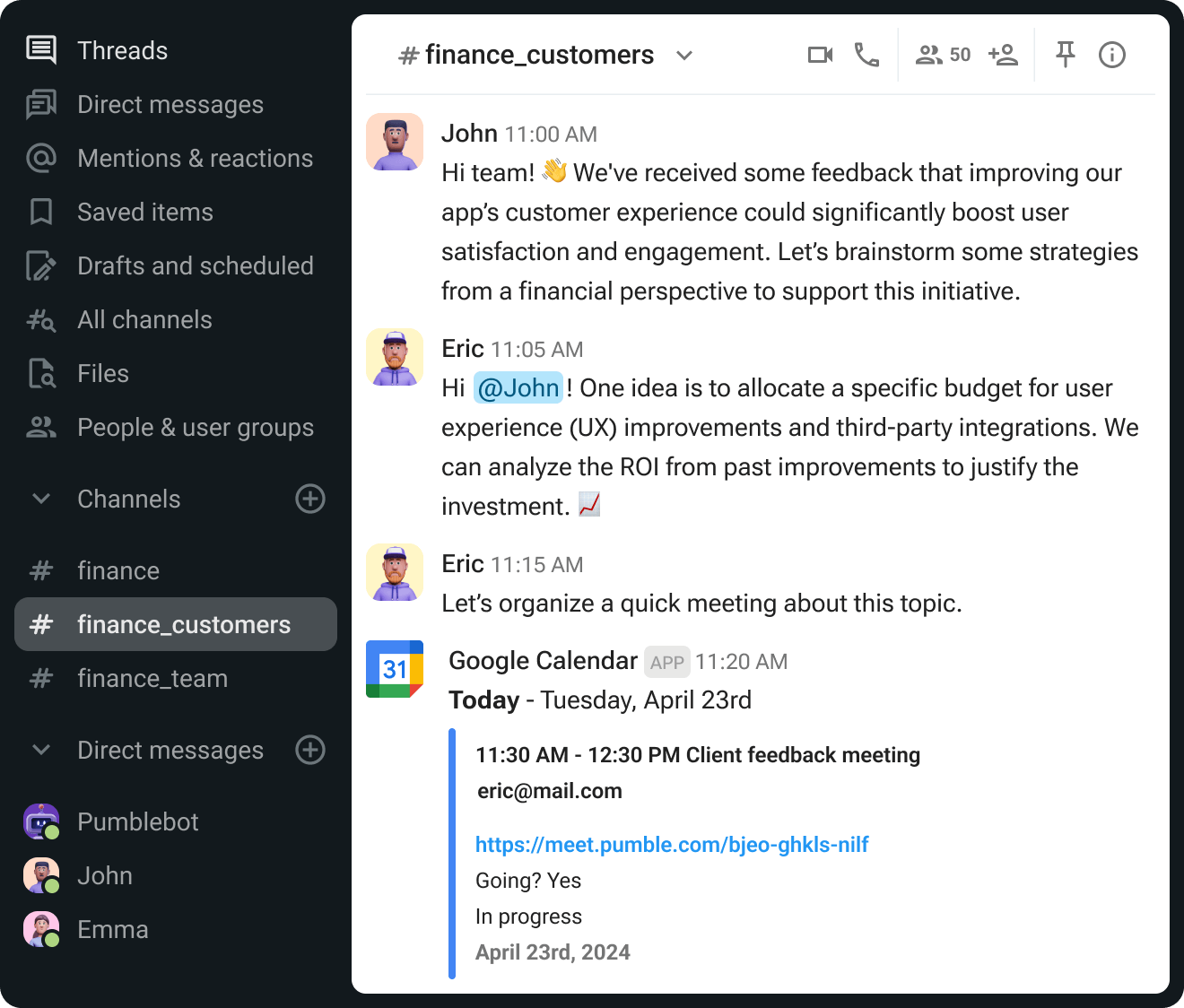
Task: Start a video call in the channel
Action: [820, 55]
